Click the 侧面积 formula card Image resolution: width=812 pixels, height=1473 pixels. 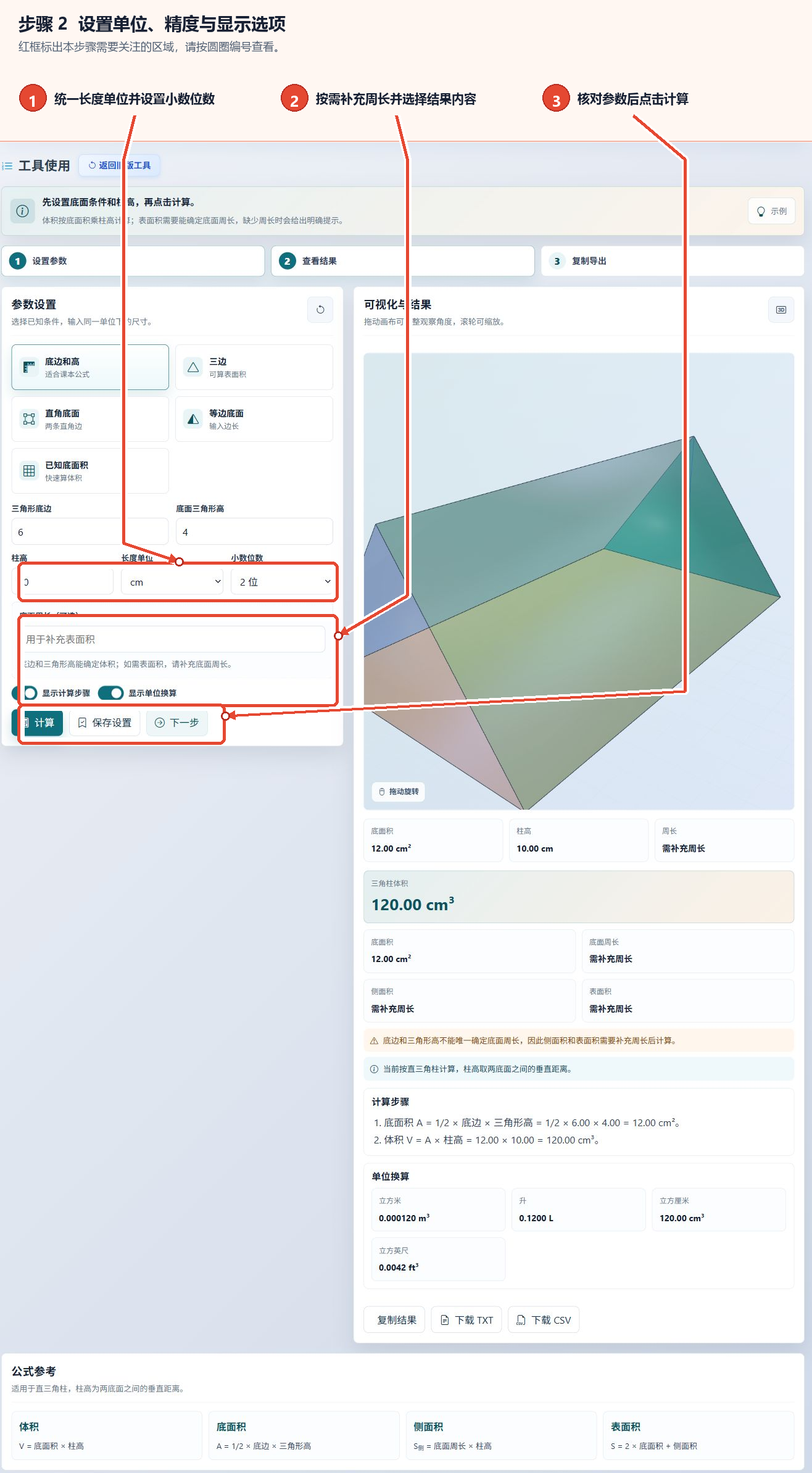pyautogui.click(x=501, y=1435)
